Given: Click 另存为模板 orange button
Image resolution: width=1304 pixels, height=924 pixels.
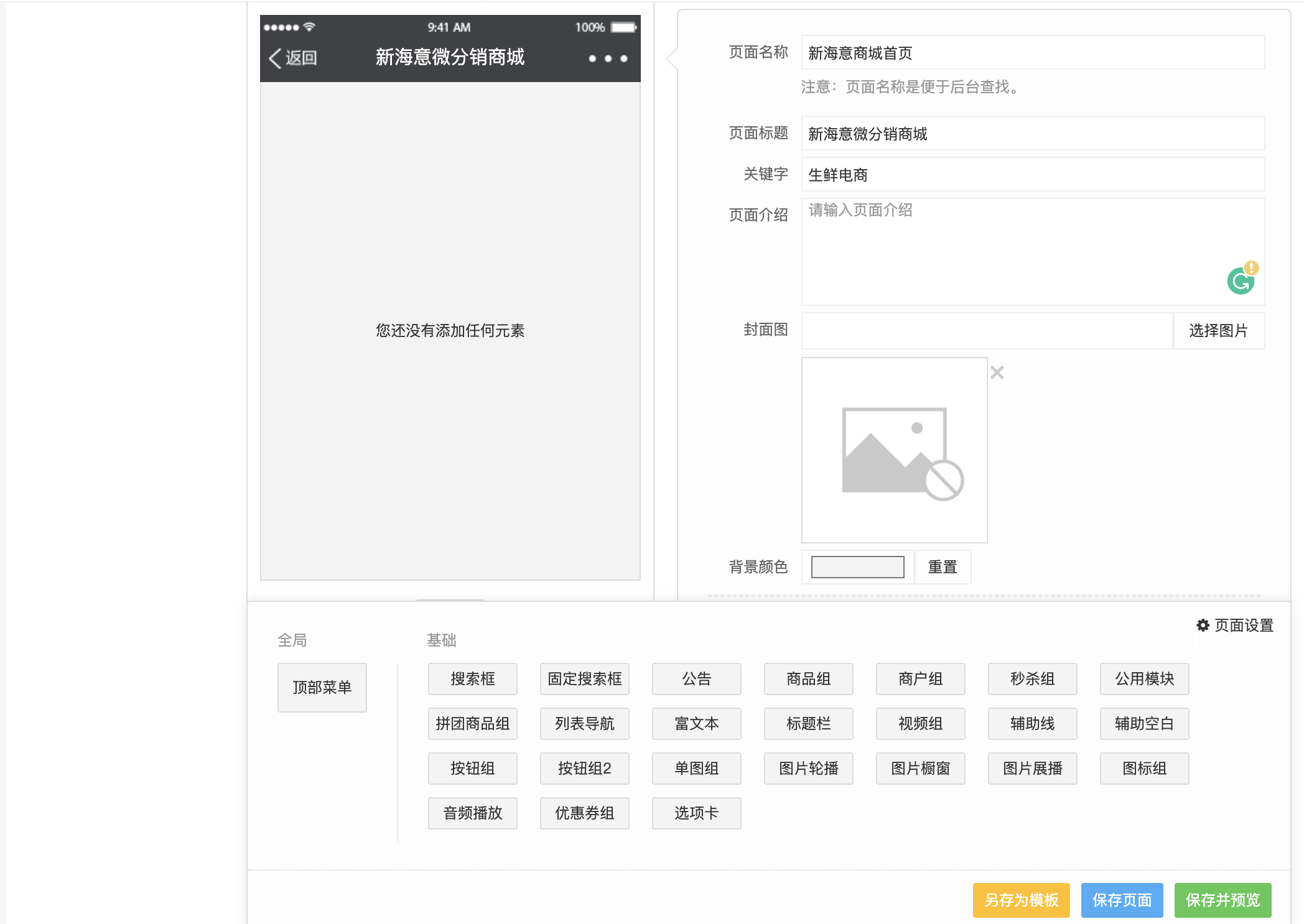Looking at the screenshot, I should [1022, 900].
